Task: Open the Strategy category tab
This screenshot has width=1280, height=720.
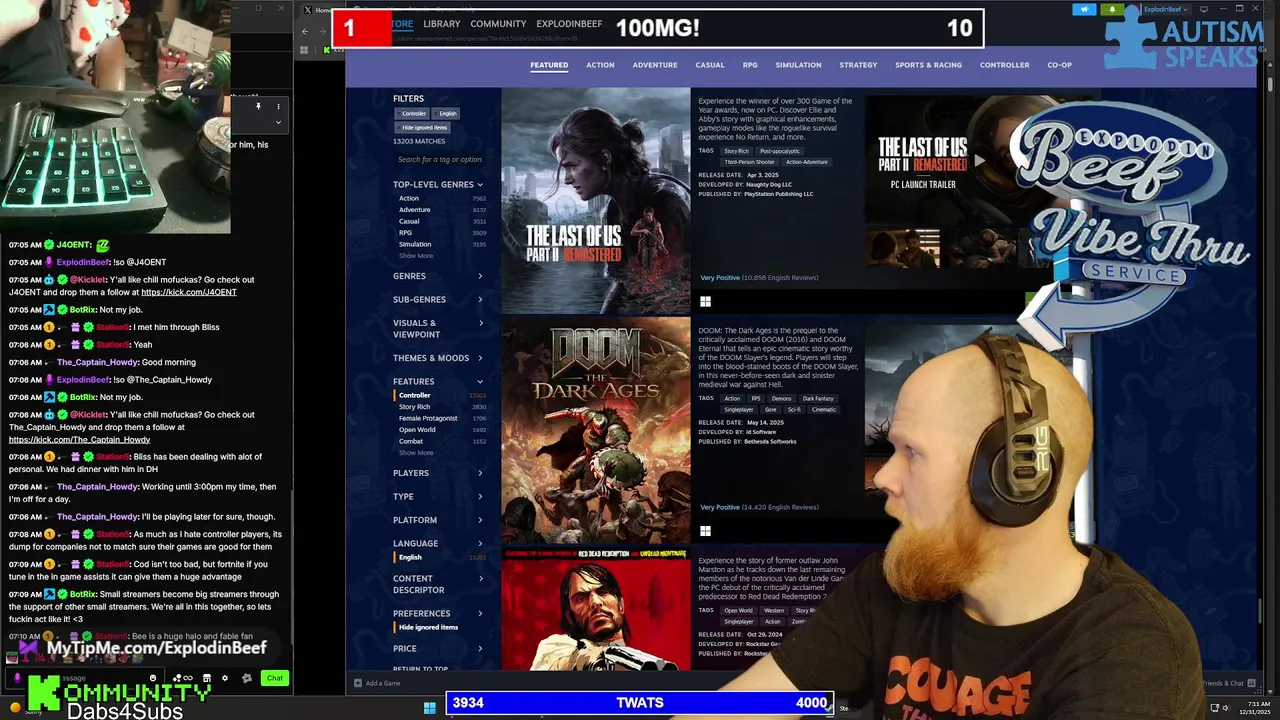Action: 858,65
